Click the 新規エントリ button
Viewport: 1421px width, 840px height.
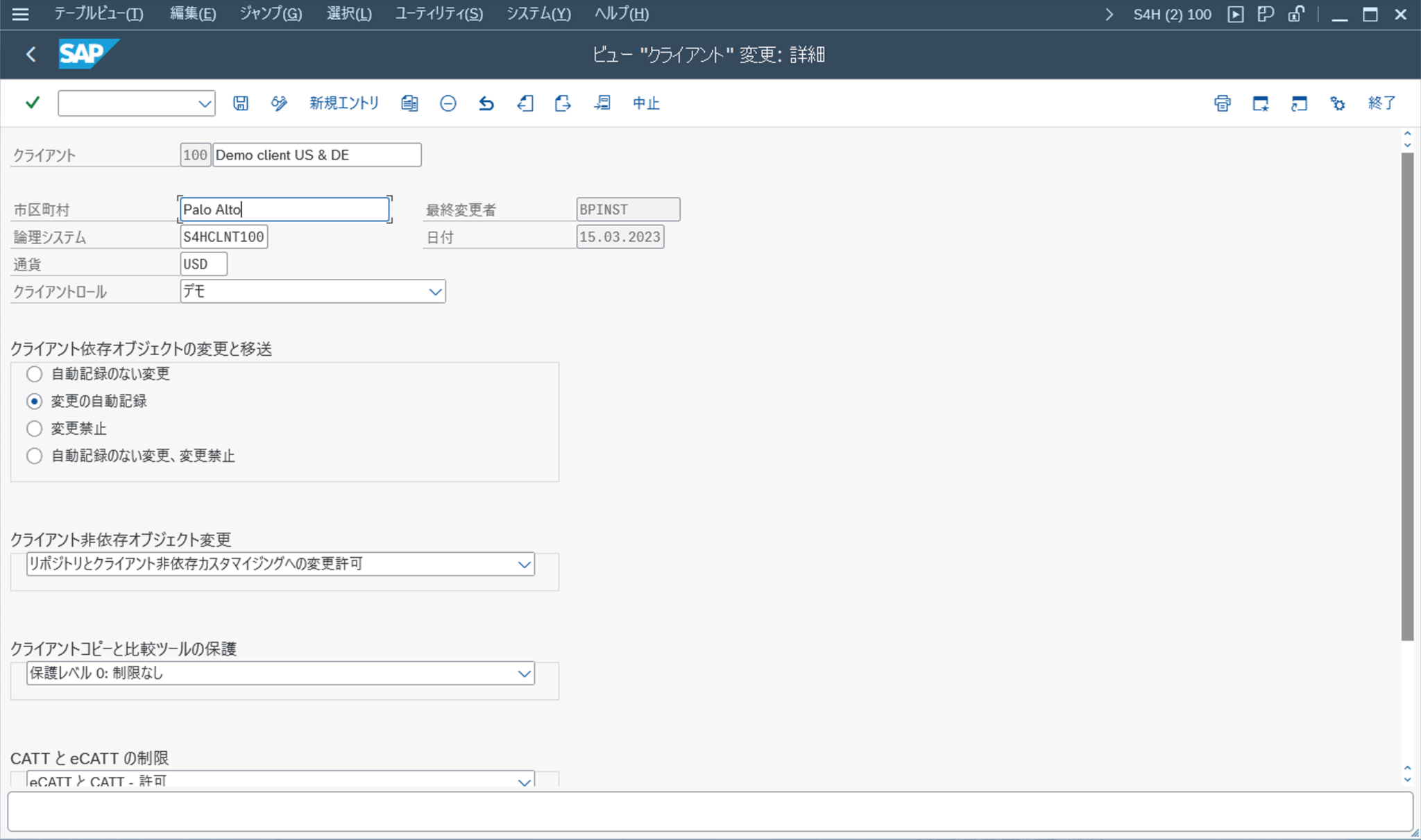345,103
